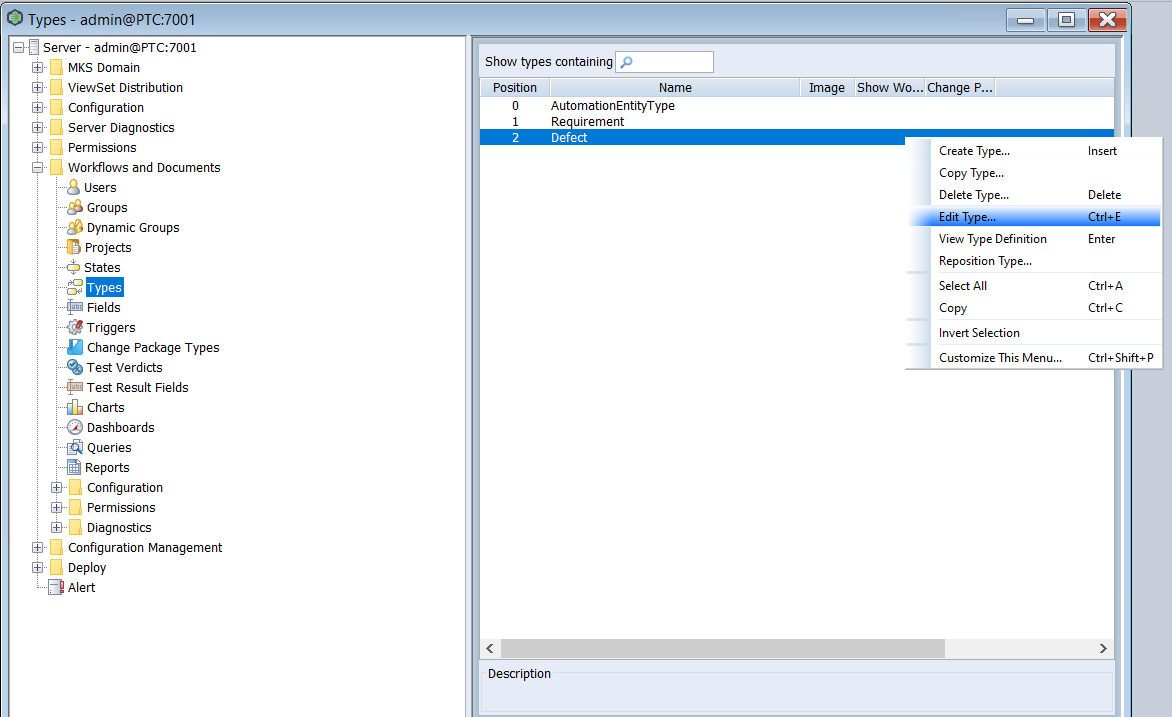Select the Charts icon
This screenshot has width=1172, height=717.
(75, 407)
